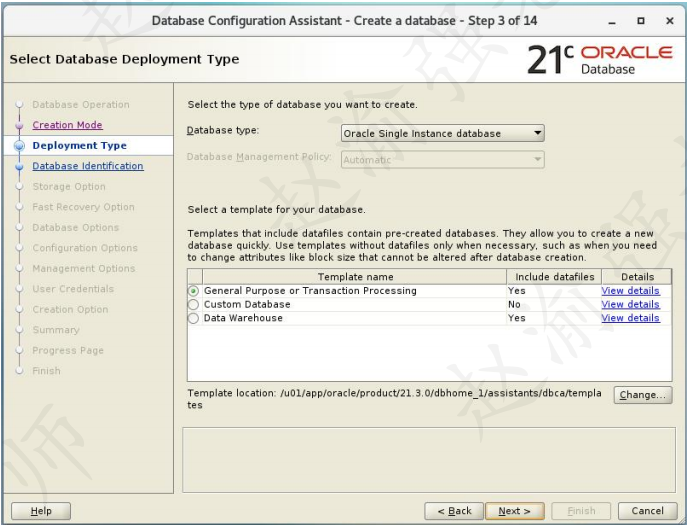The image size is (687, 525).
Task: Click the Next button
Action: [x=515, y=511]
